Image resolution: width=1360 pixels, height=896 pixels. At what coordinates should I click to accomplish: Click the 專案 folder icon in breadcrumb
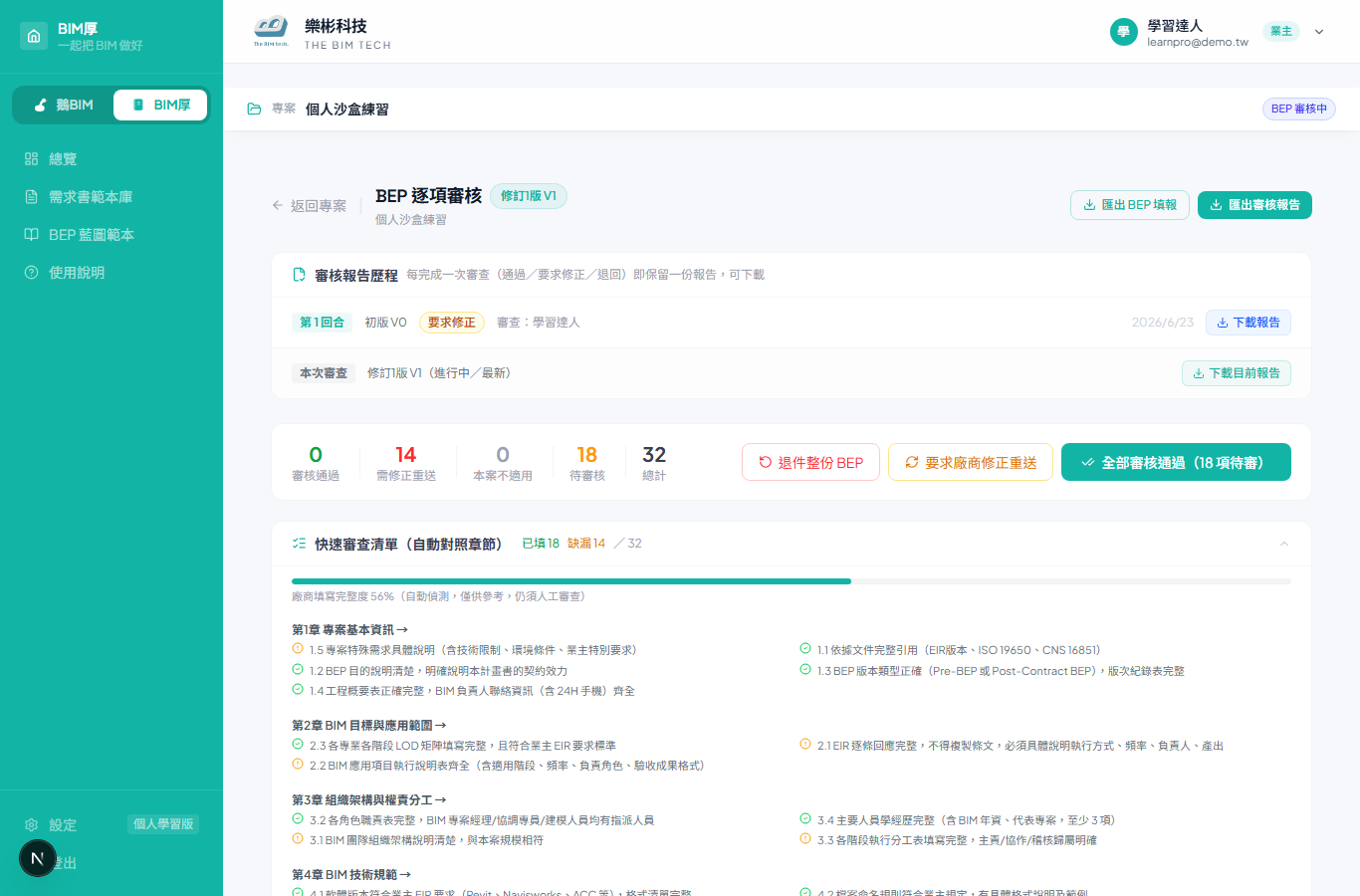coord(254,109)
